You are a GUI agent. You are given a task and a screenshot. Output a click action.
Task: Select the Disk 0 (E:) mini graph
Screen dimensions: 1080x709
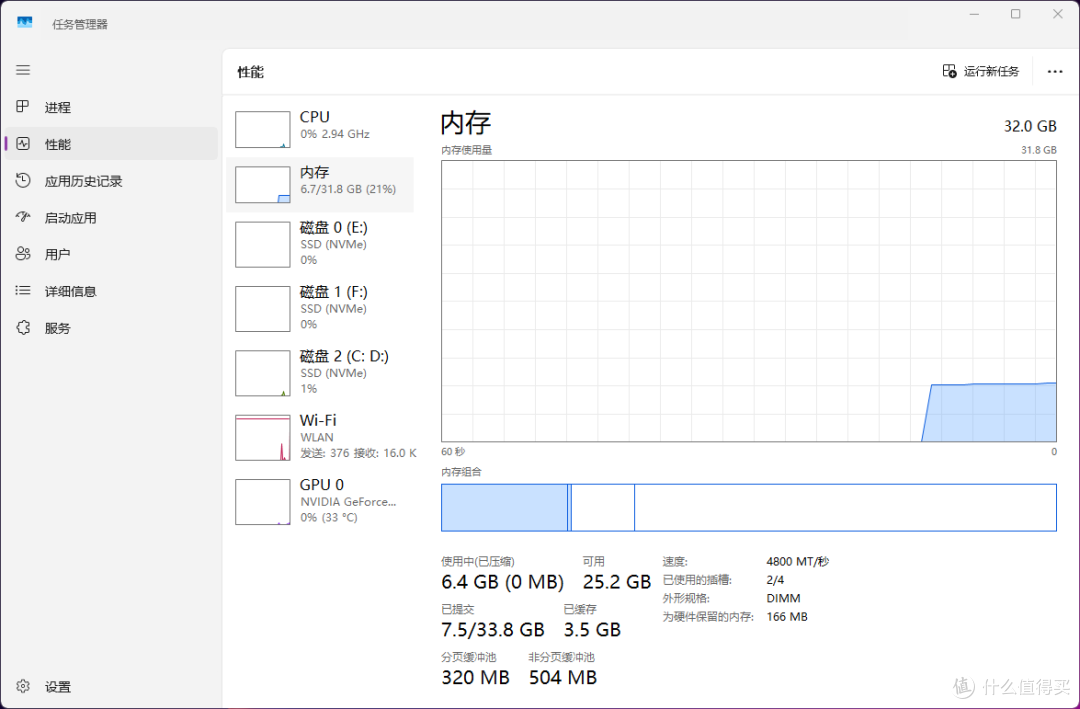(x=262, y=245)
